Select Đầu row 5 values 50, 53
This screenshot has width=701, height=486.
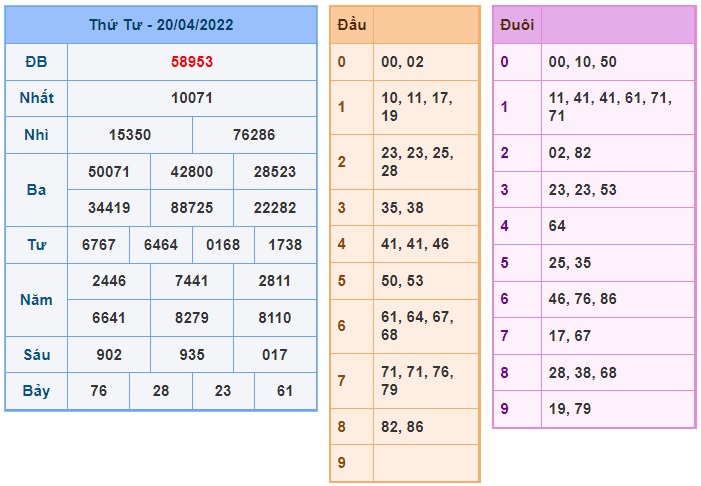coord(402,281)
